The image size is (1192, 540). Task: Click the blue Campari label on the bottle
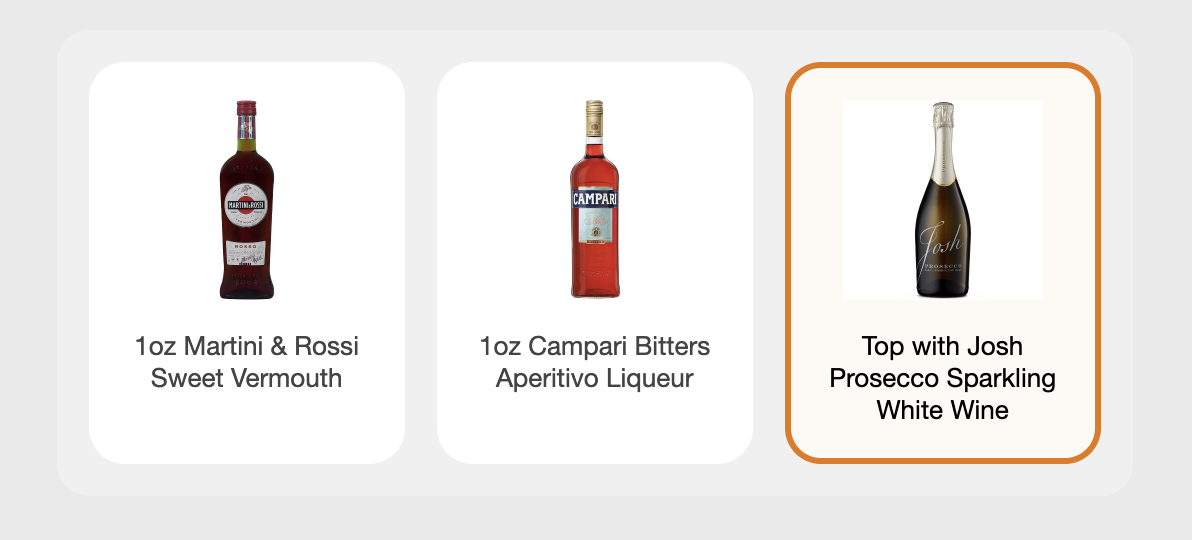click(594, 198)
